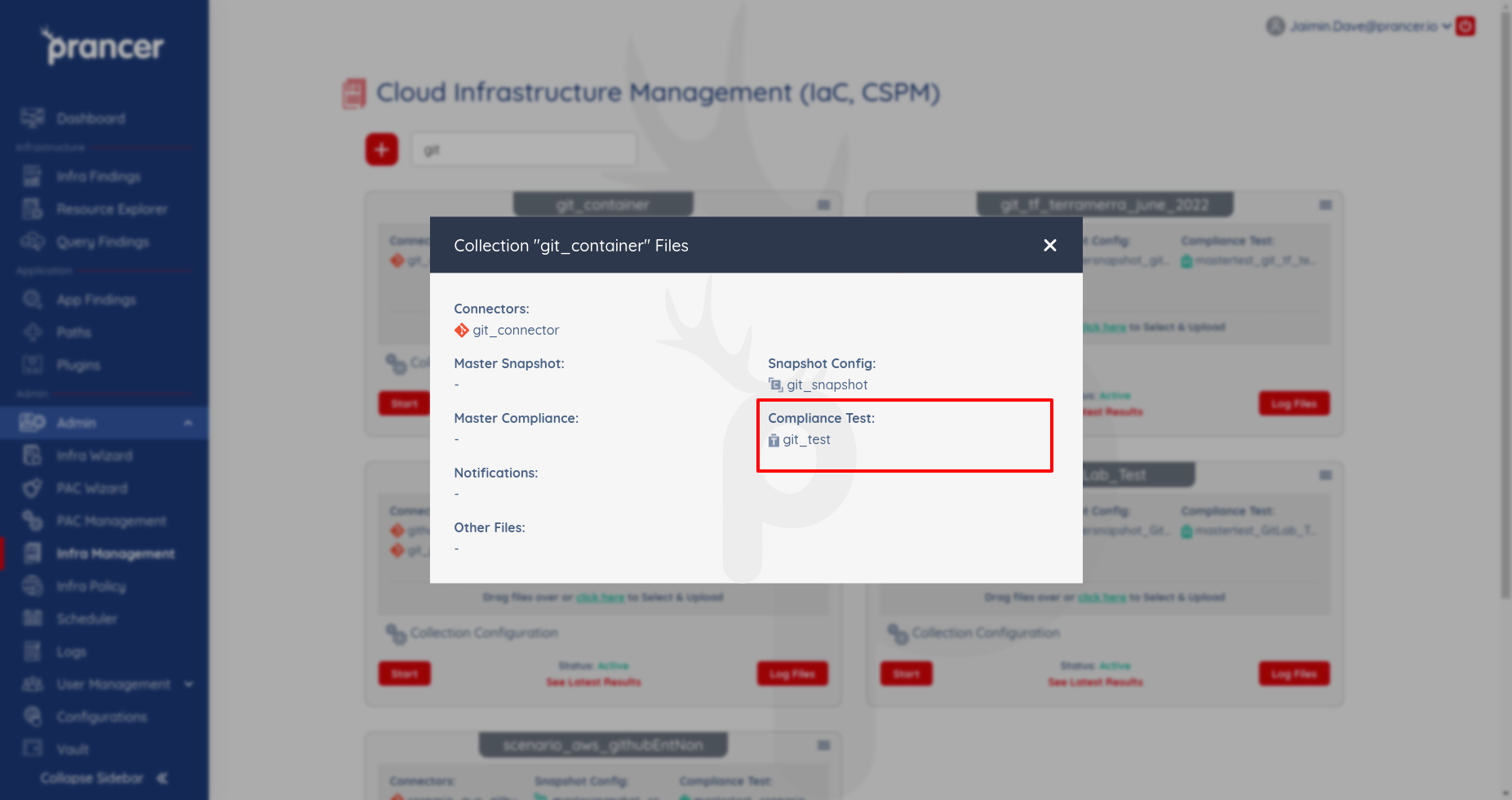Open the git_snapshot snapshot config file
Image resolution: width=1512 pixels, height=800 pixels.
[x=827, y=384]
